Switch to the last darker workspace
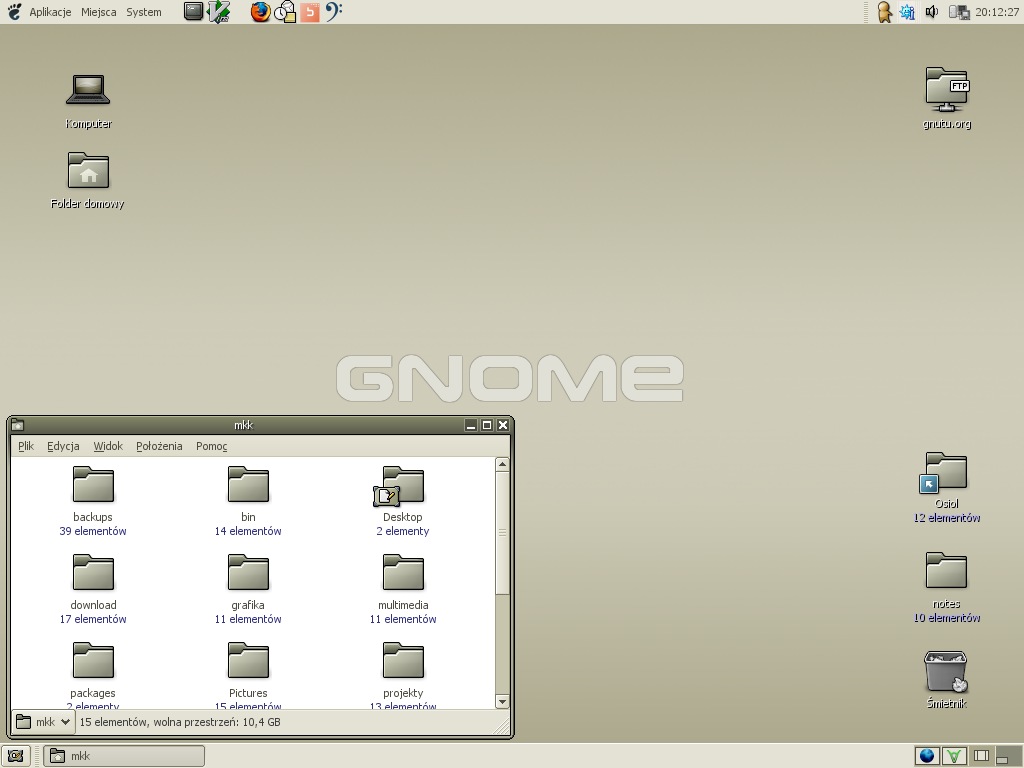Image resolution: width=1024 pixels, height=768 pixels. 1008,756
